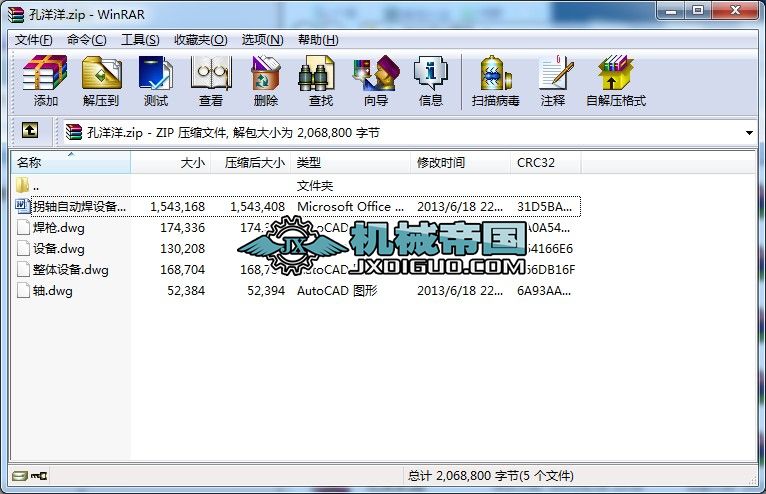Click the type 'AutoCAD 图形' for 轴.dwg
The height and width of the screenshot is (494, 766).
(x=337, y=291)
